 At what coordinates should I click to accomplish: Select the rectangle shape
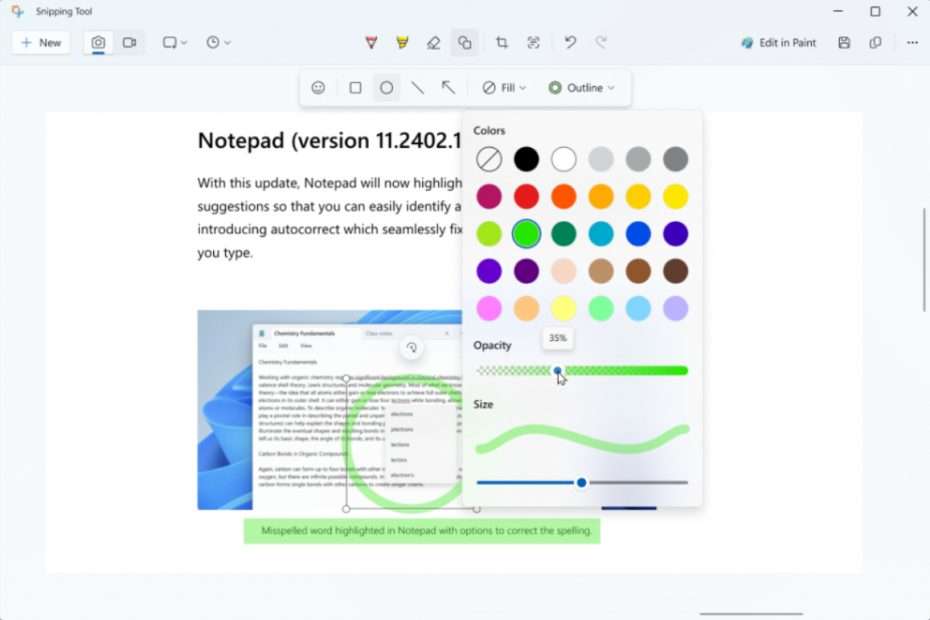pos(354,87)
